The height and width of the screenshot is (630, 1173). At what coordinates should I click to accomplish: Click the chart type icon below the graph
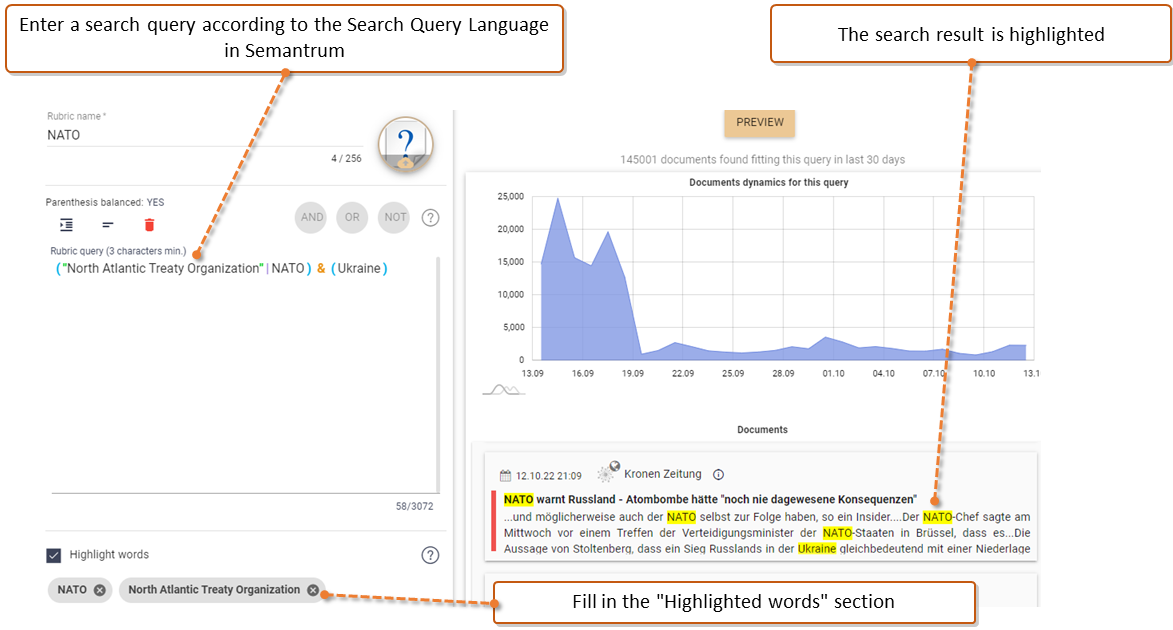[503, 390]
